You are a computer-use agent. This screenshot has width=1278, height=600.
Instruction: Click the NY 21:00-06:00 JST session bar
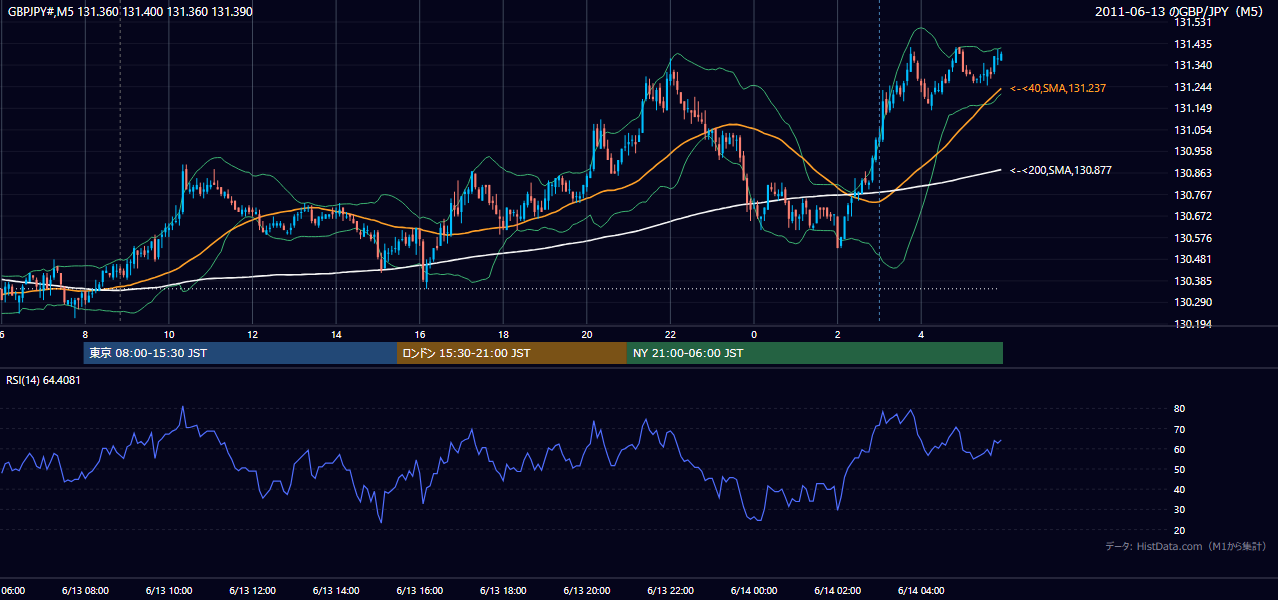point(815,353)
